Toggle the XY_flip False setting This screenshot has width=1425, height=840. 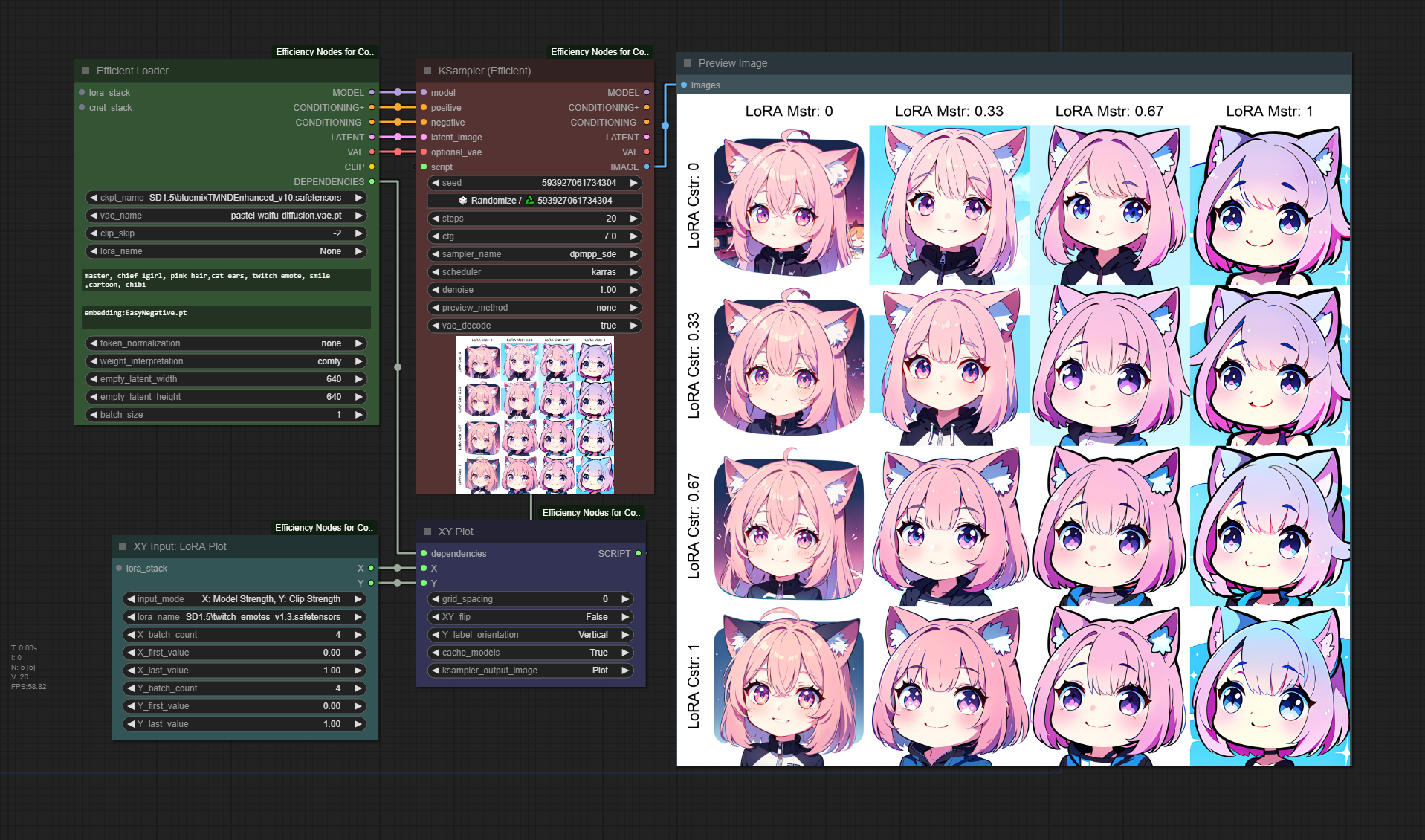pyautogui.click(x=531, y=617)
